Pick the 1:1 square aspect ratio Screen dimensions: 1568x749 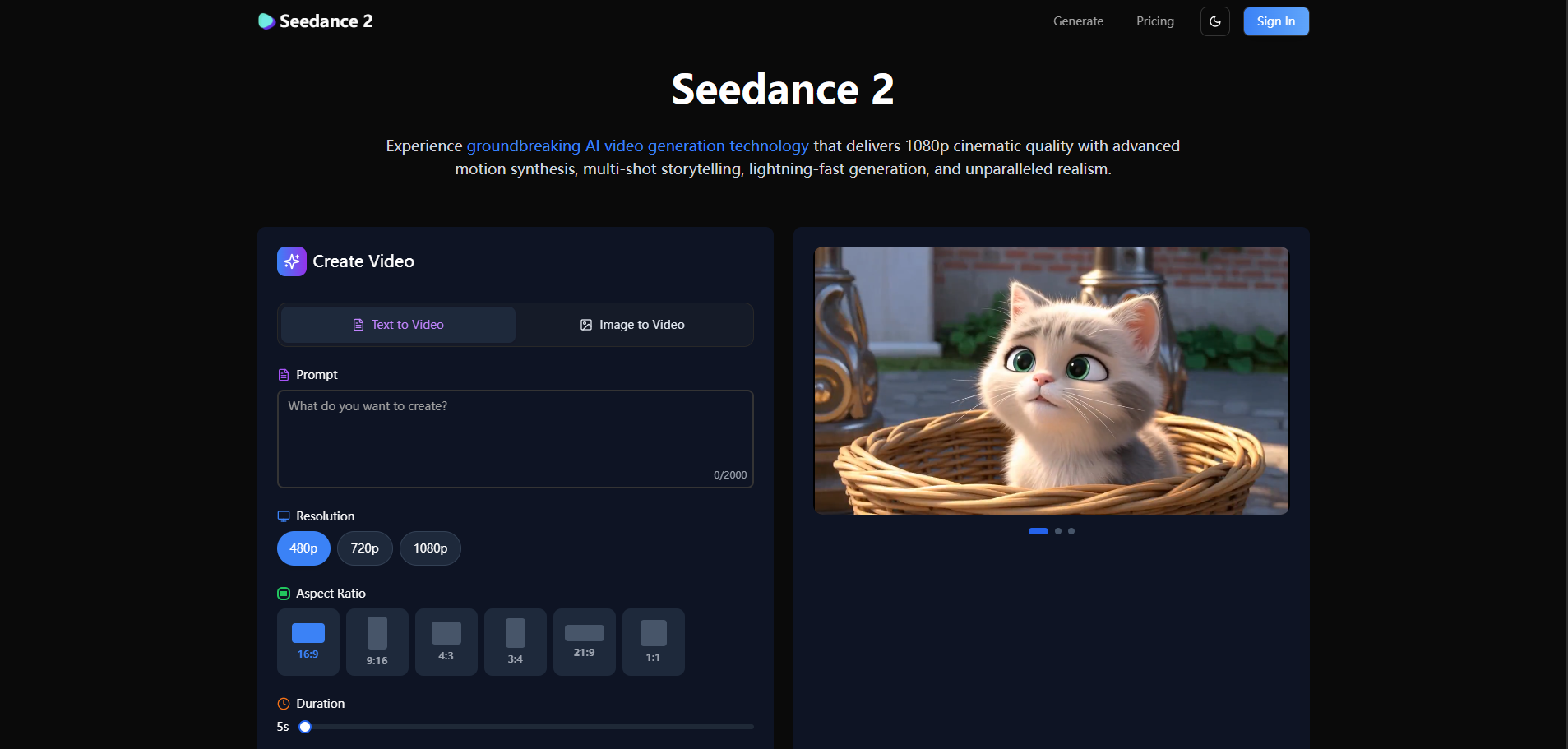pos(654,642)
